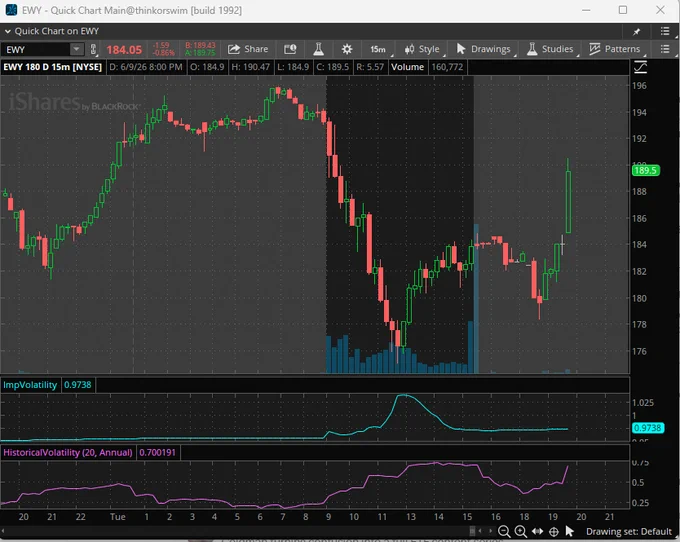Click the scroll left small arrow
The width and height of the screenshot is (680, 542).
tap(480, 531)
